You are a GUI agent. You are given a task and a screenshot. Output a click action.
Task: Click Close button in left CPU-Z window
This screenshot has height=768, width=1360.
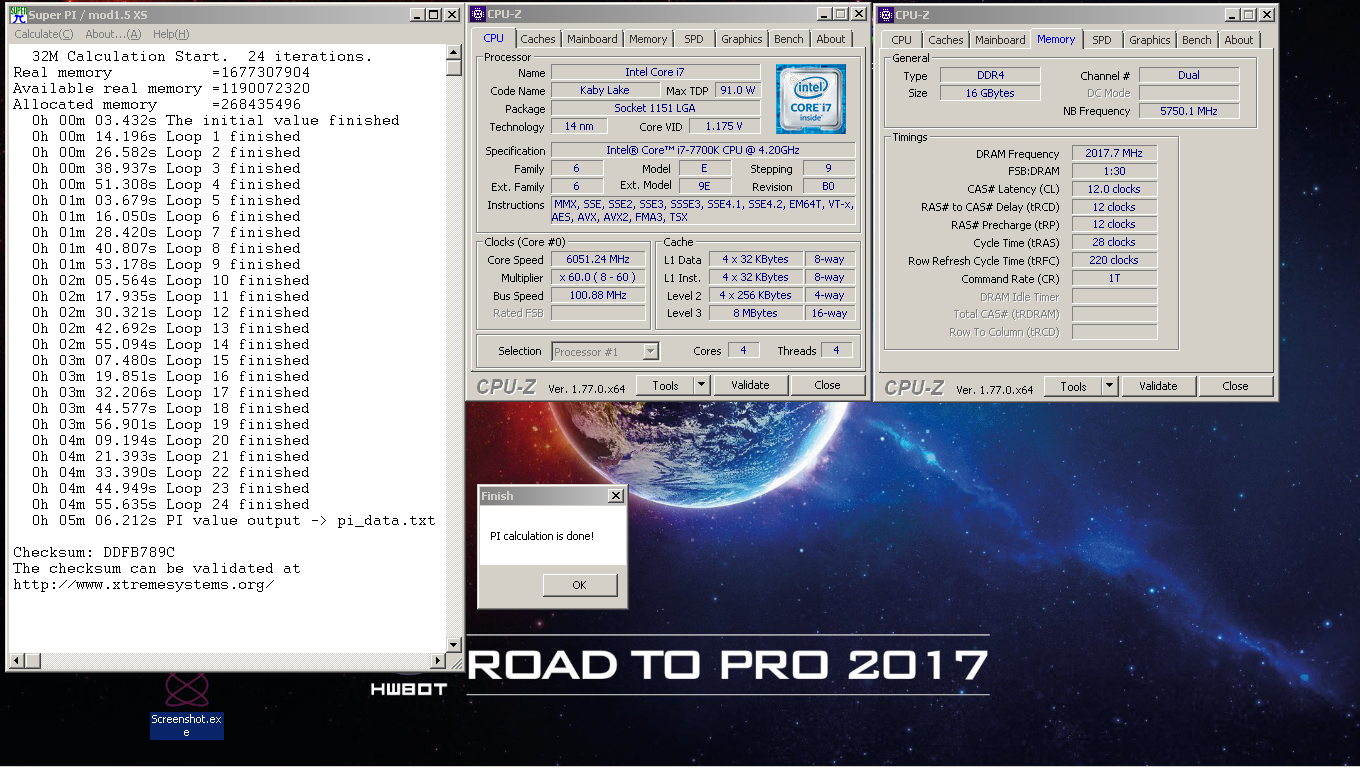[827, 385]
